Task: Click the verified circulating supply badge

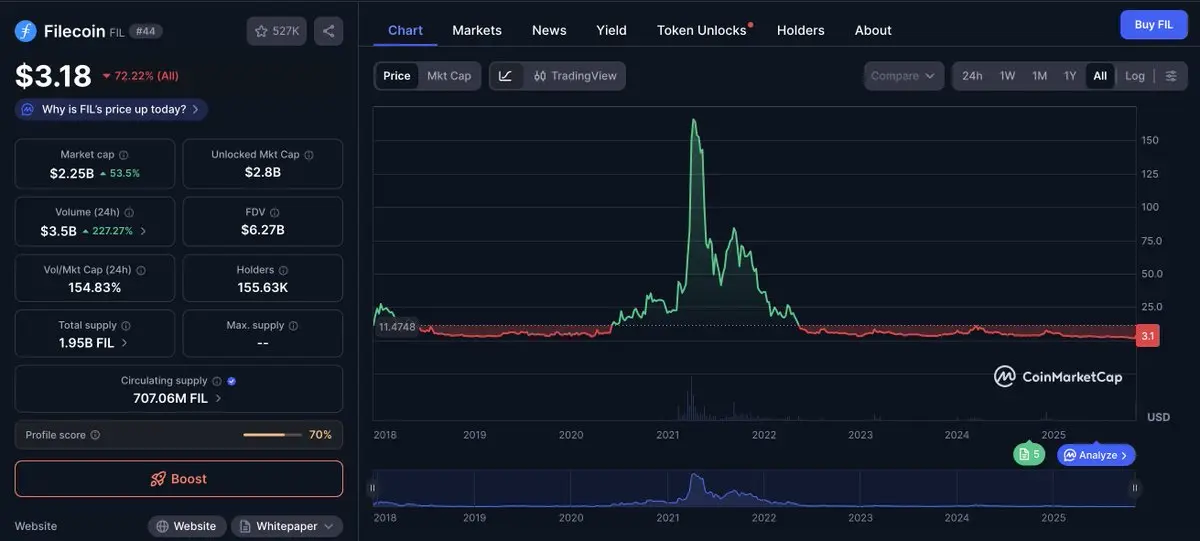Action: pos(232,381)
